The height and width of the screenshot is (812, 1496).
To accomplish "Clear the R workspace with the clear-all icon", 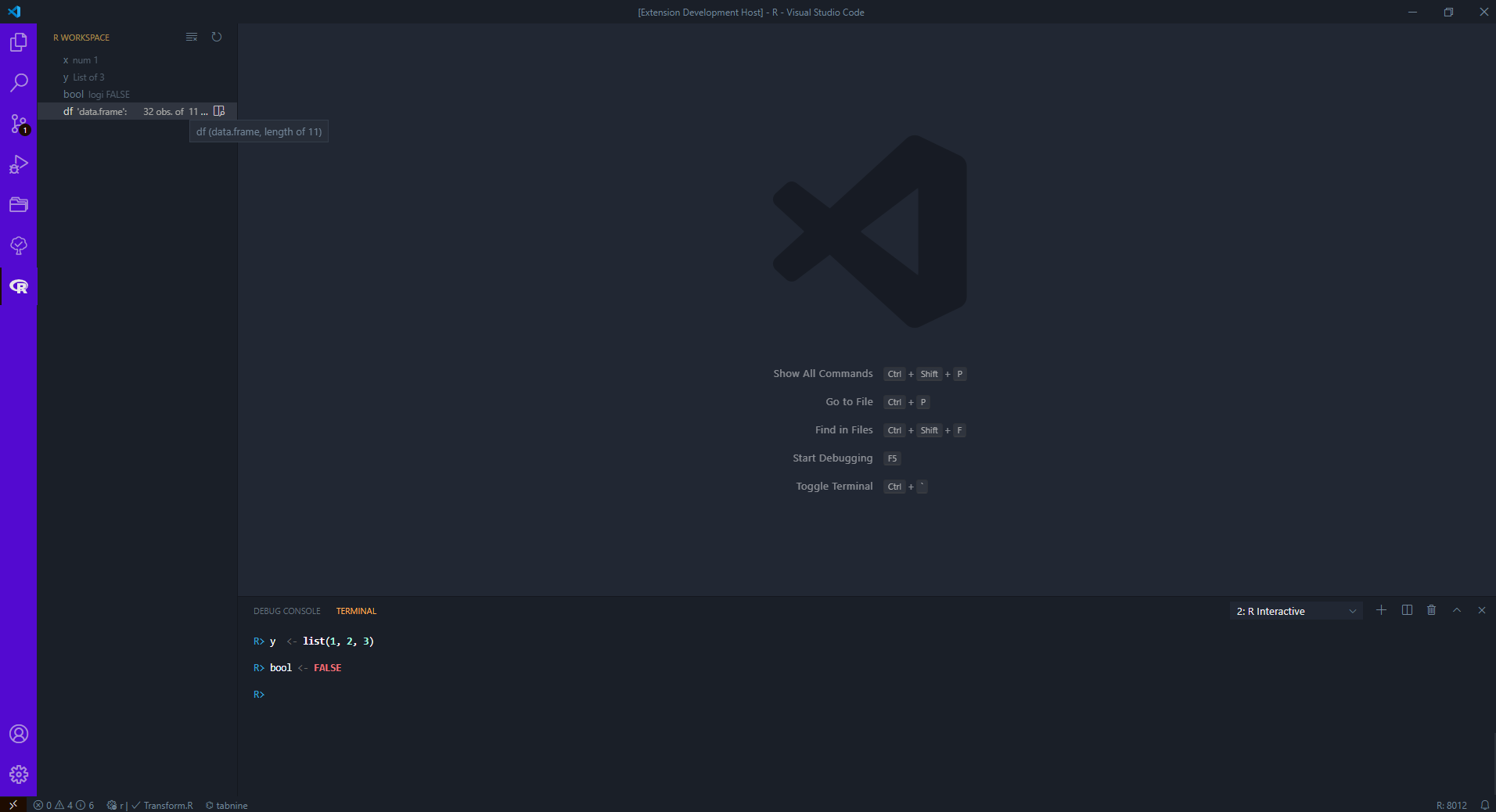I will tap(192, 37).
